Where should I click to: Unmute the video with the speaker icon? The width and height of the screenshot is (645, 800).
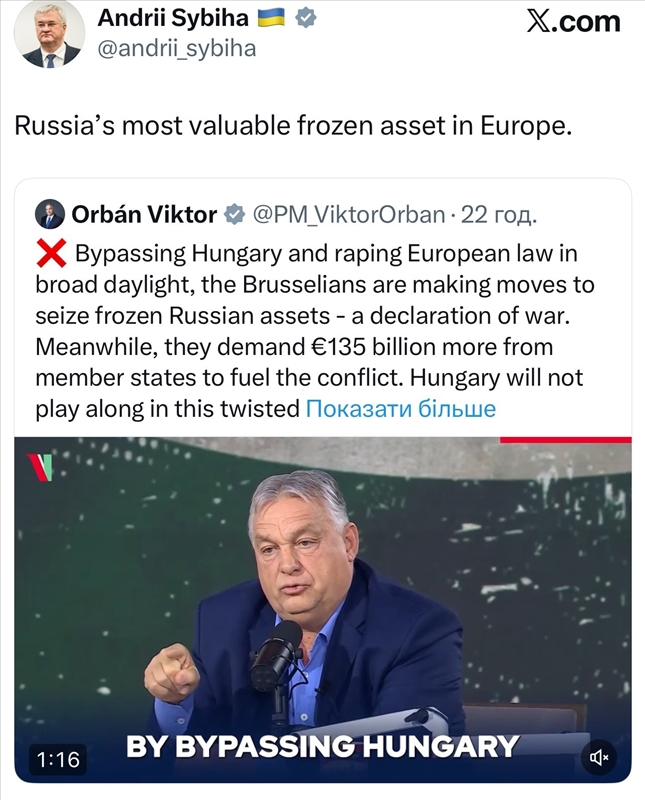(600, 757)
